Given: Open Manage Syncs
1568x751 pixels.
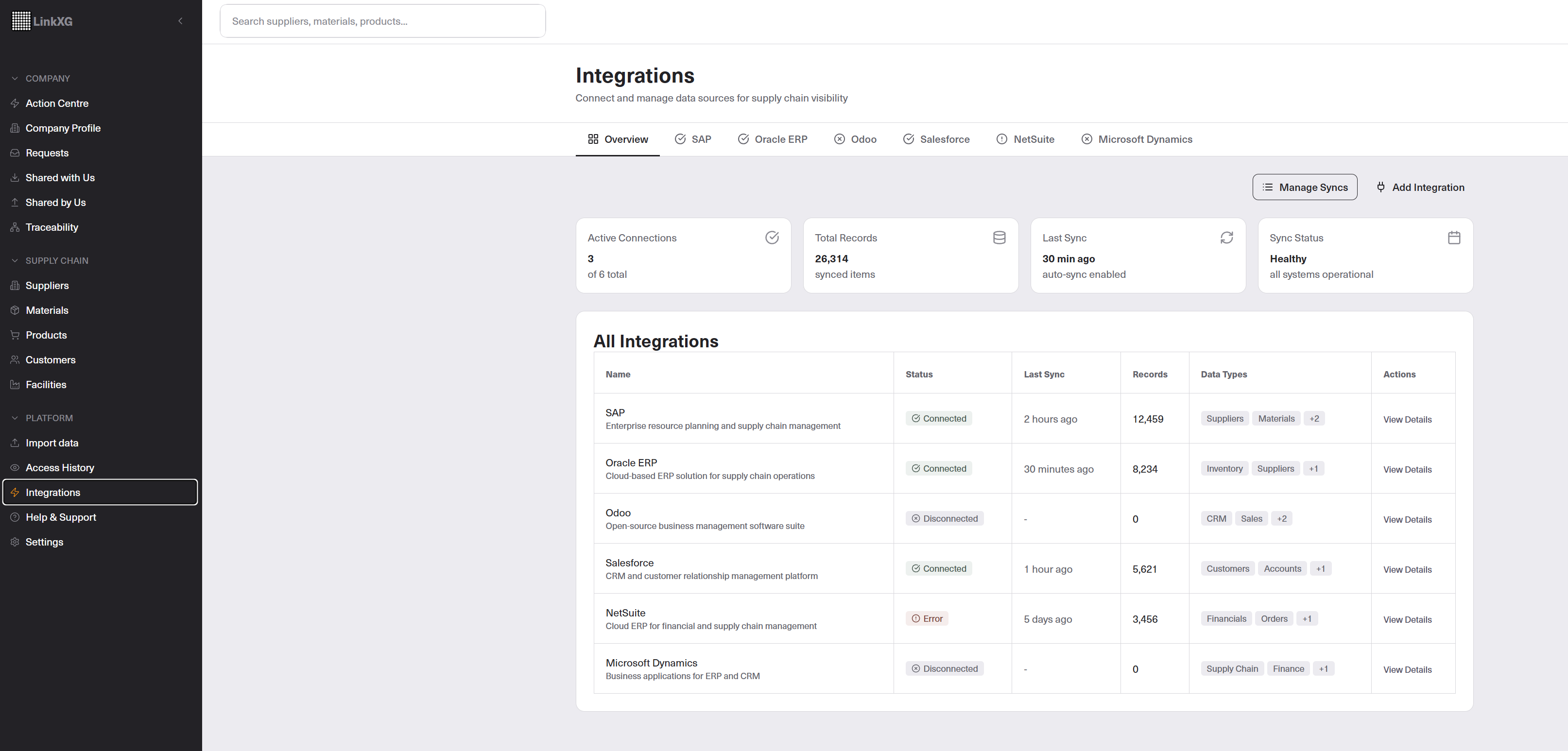Looking at the screenshot, I should [x=1305, y=187].
